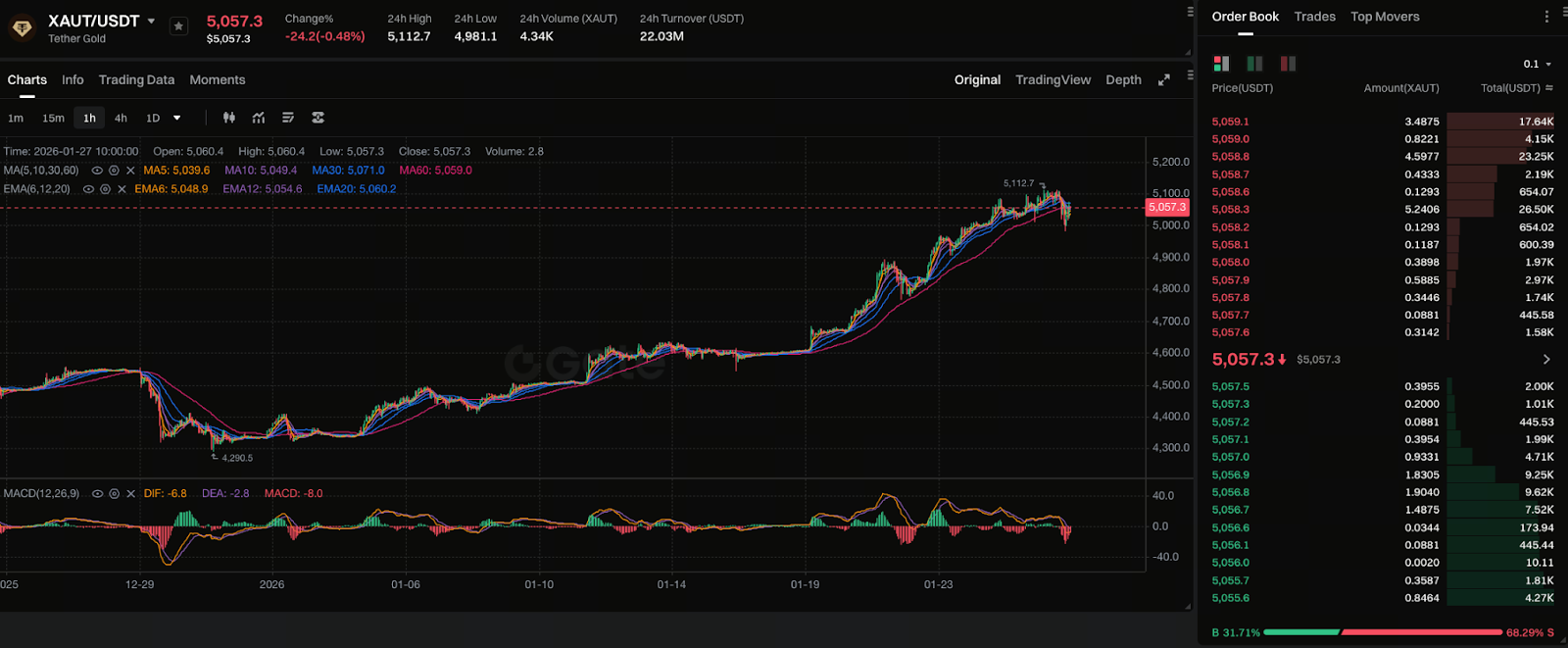Remove the EMA(6,12,20) indicator
Screen dimensions: 1568x648
pos(122,189)
